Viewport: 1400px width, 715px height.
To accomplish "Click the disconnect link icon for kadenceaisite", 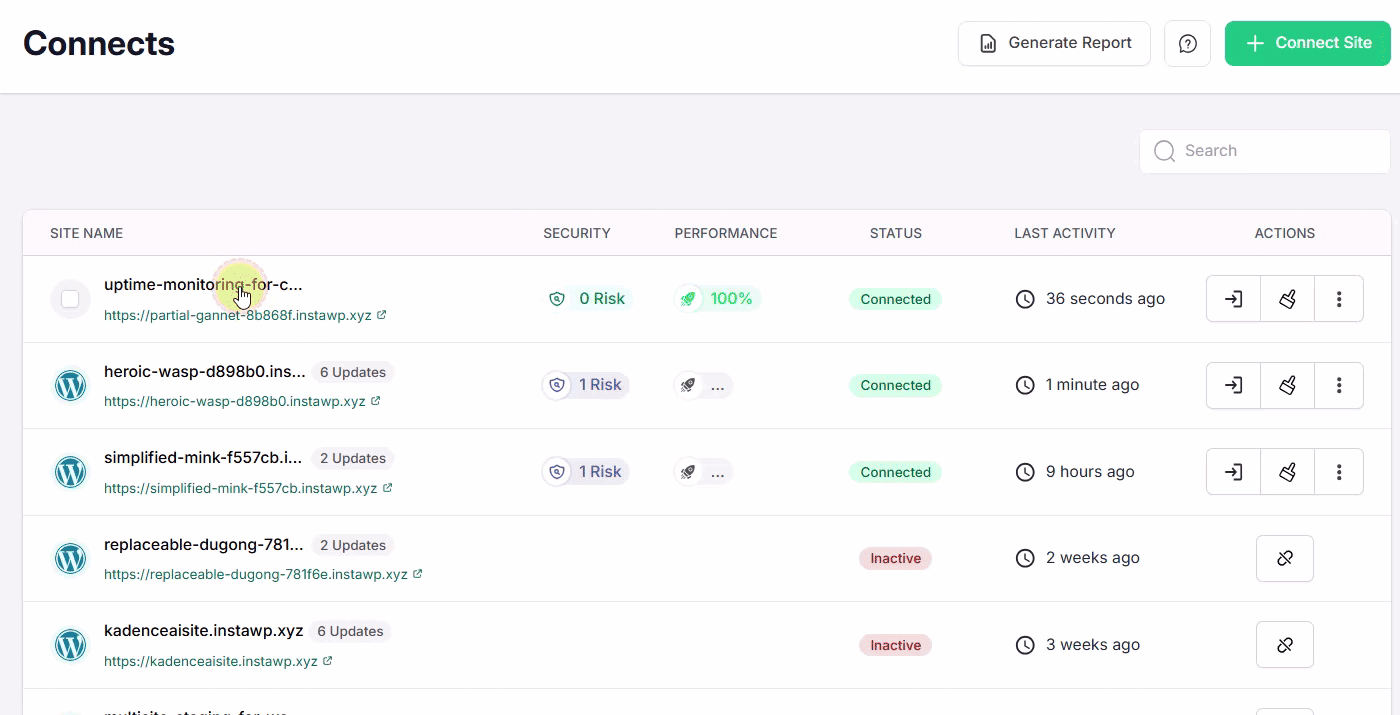I will pyautogui.click(x=1285, y=645).
